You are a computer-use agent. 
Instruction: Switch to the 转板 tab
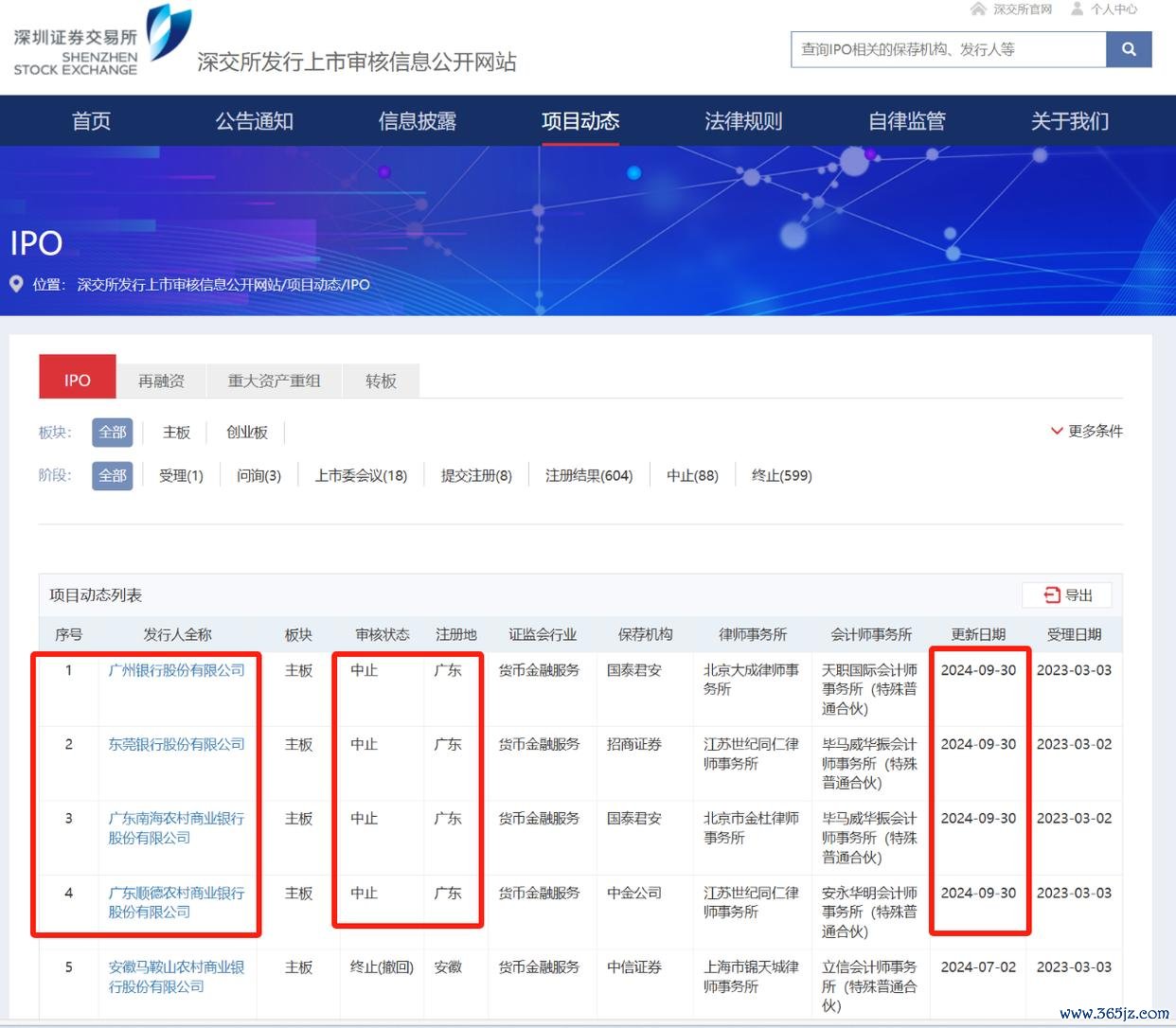click(381, 381)
